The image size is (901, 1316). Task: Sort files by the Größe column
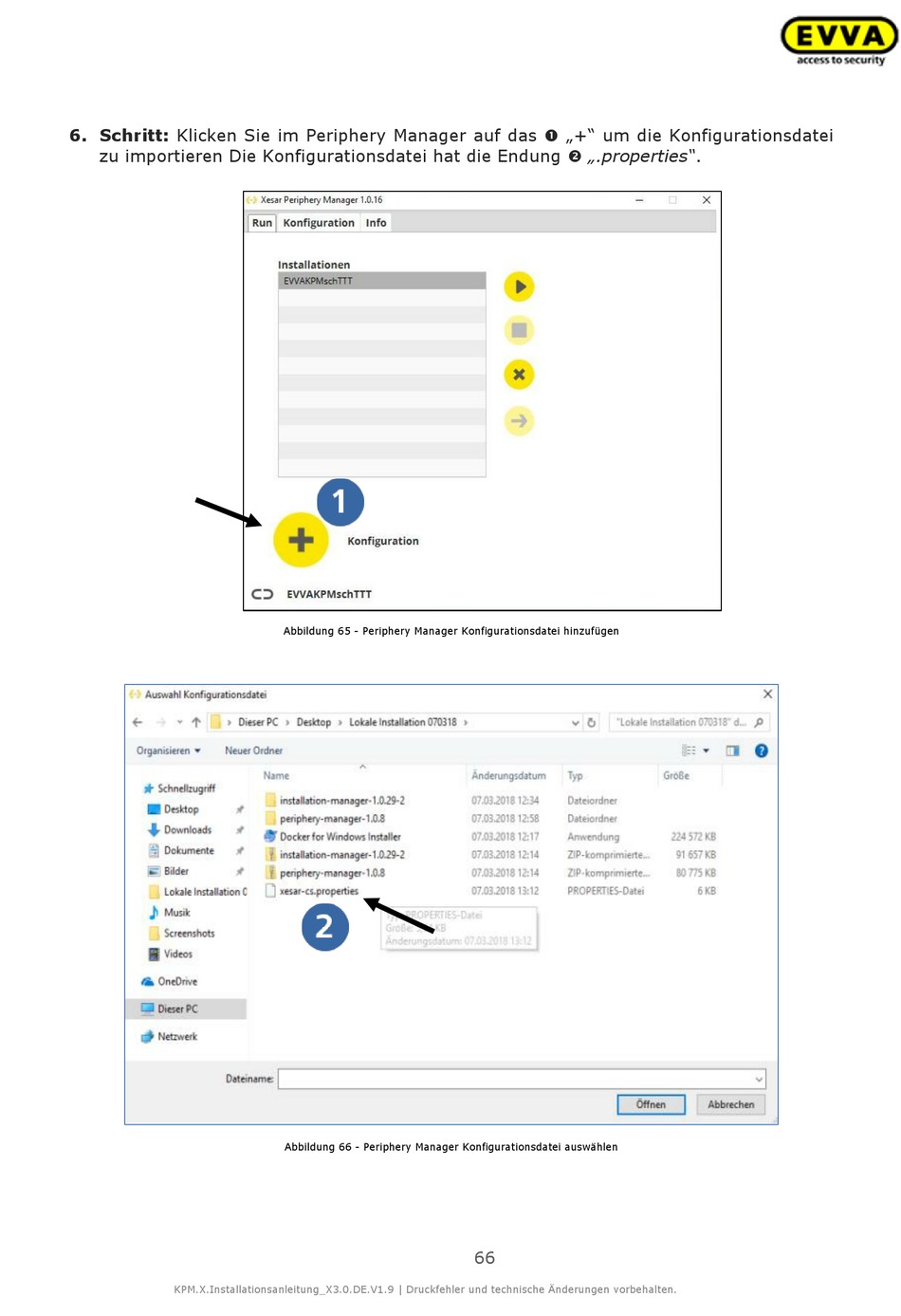pos(676,776)
